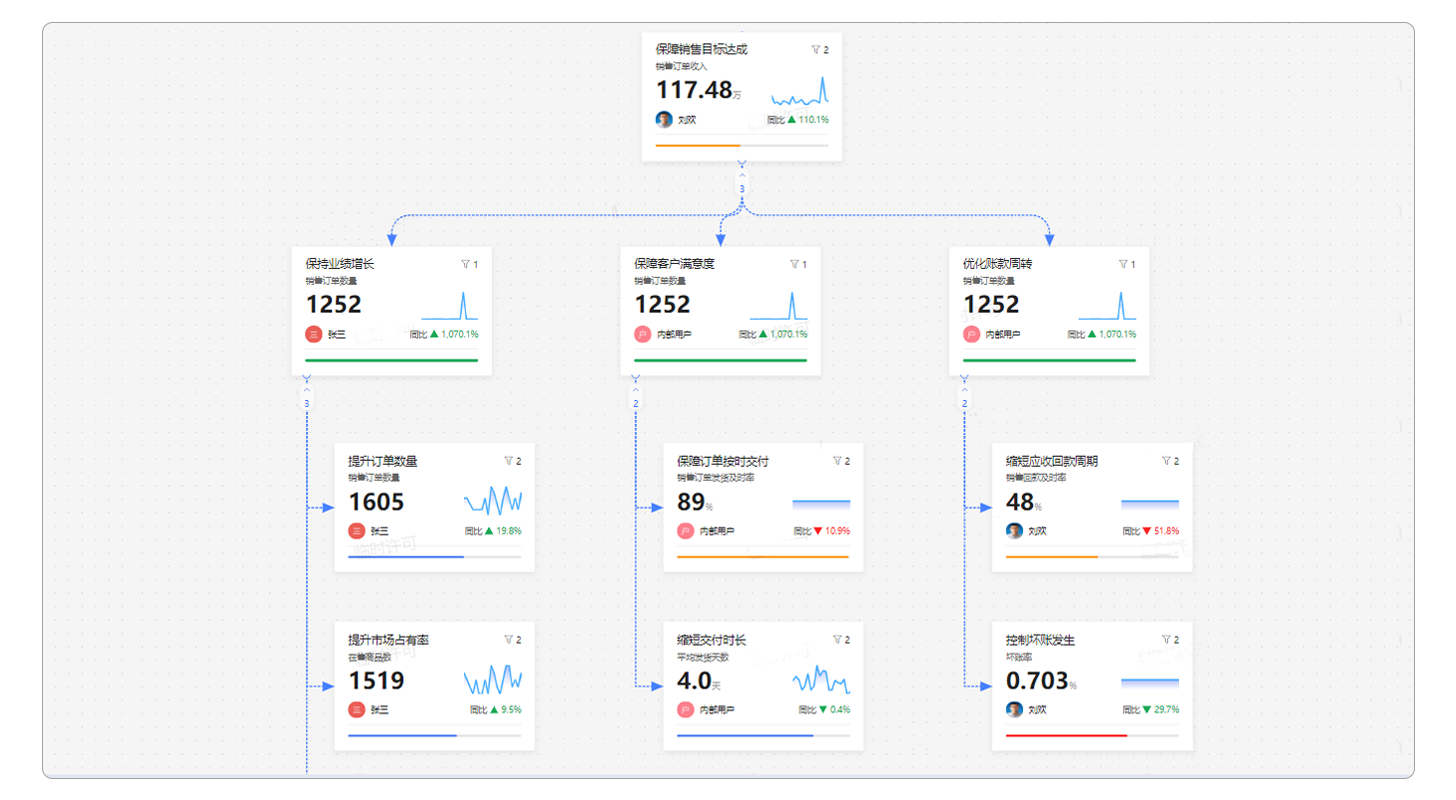
Task: Click 张三 avatar on 提升市场占有率 card
Action: pyautogui.click(x=356, y=709)
